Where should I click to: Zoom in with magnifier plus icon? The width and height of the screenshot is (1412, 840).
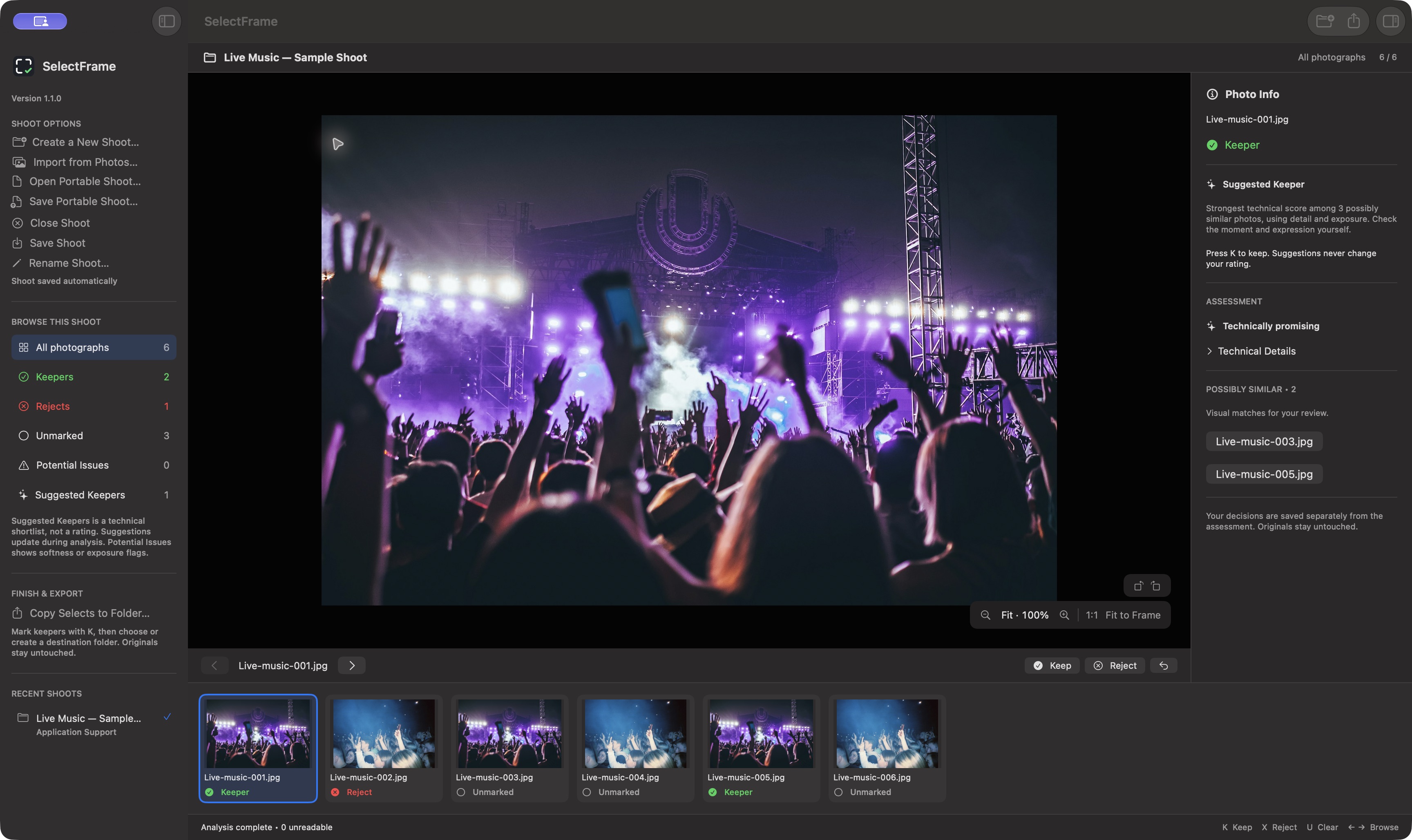[1065, 615]
